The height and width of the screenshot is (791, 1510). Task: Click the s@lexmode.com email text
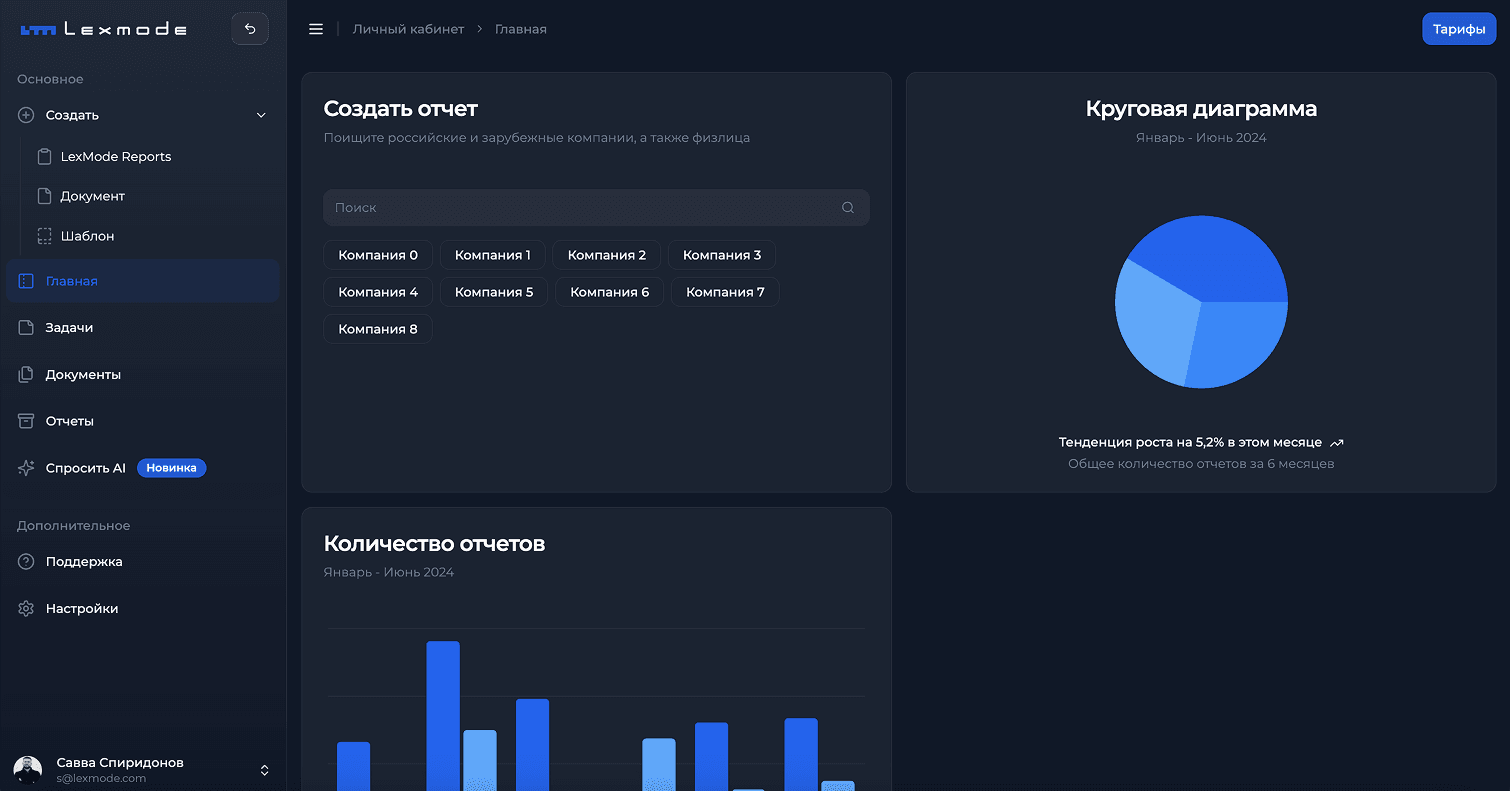101,778
